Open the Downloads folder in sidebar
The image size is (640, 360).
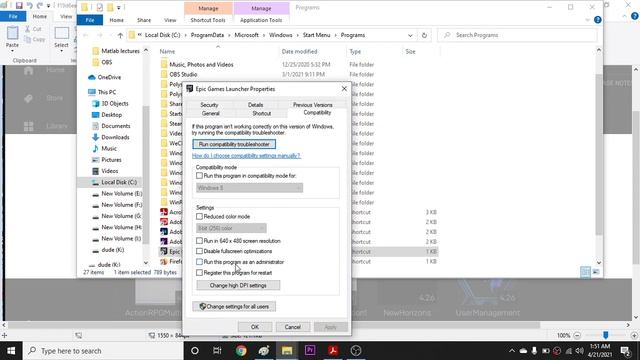[x=115, y=137]
